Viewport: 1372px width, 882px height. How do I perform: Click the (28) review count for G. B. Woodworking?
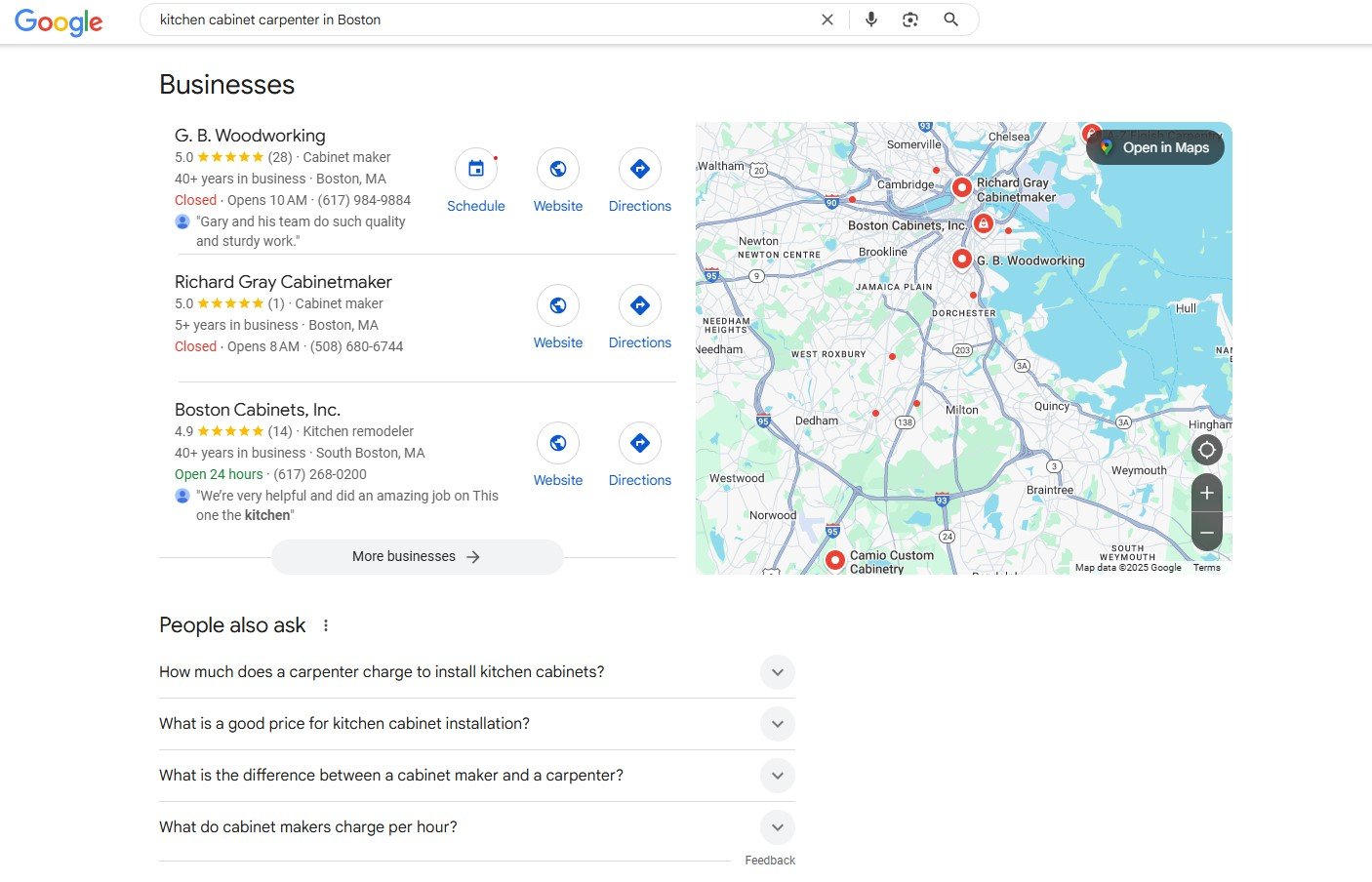click(x=280, y=157)
